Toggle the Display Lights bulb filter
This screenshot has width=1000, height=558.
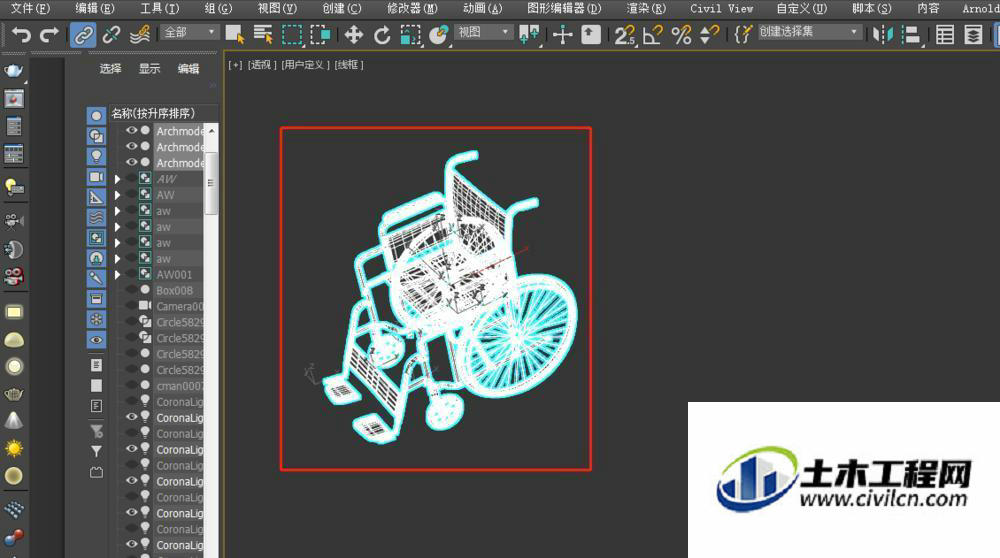(96, 156)
